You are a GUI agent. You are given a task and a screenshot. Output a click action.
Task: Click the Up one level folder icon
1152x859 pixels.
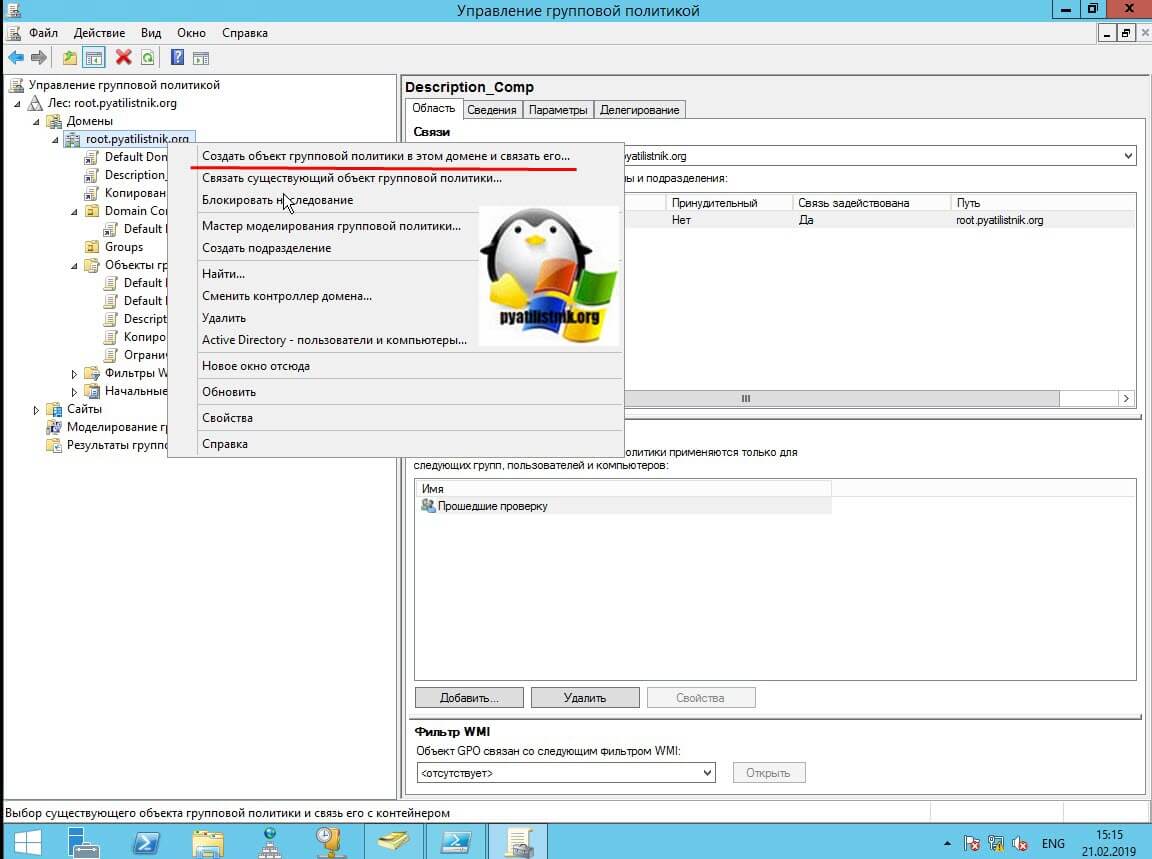[70, 58]
